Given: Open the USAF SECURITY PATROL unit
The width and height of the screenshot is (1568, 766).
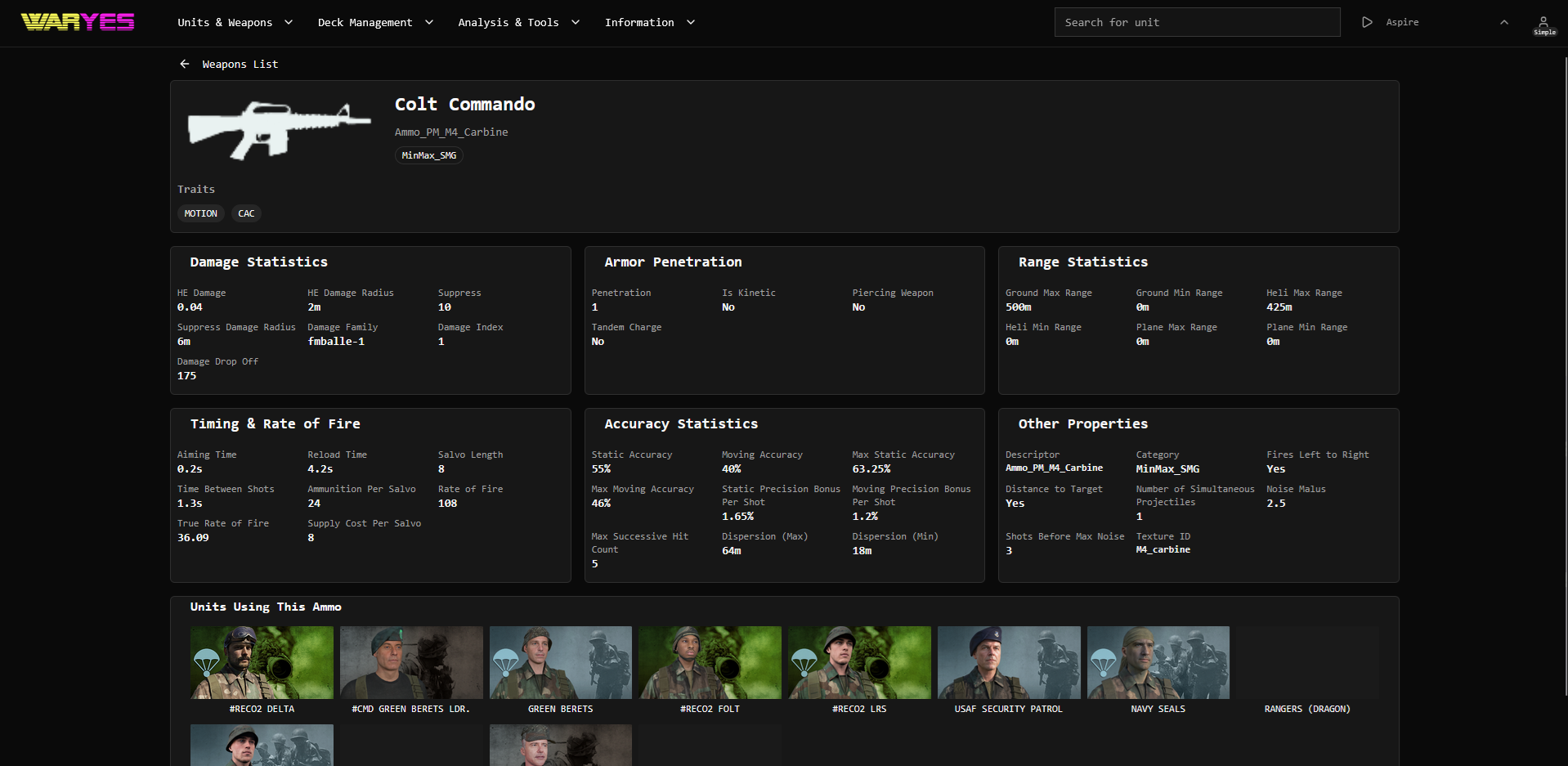Looking at the screenshot, I should click(x=1008, y=662).
